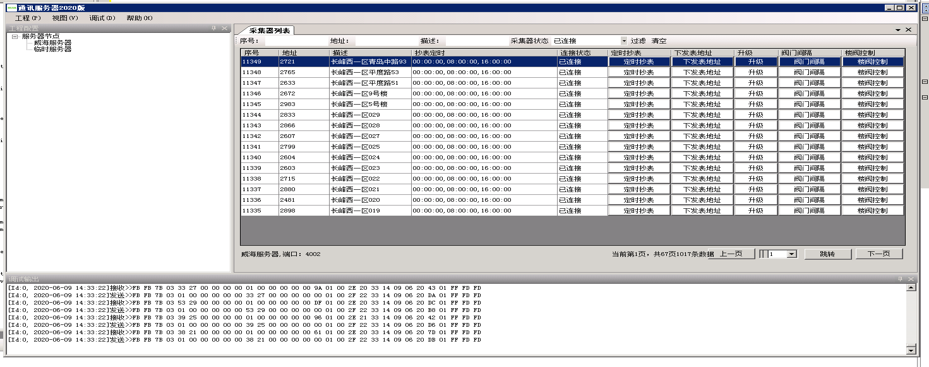Click the 过滤 filter button
This screenshot has width=929, height=367.
[638, 41]
